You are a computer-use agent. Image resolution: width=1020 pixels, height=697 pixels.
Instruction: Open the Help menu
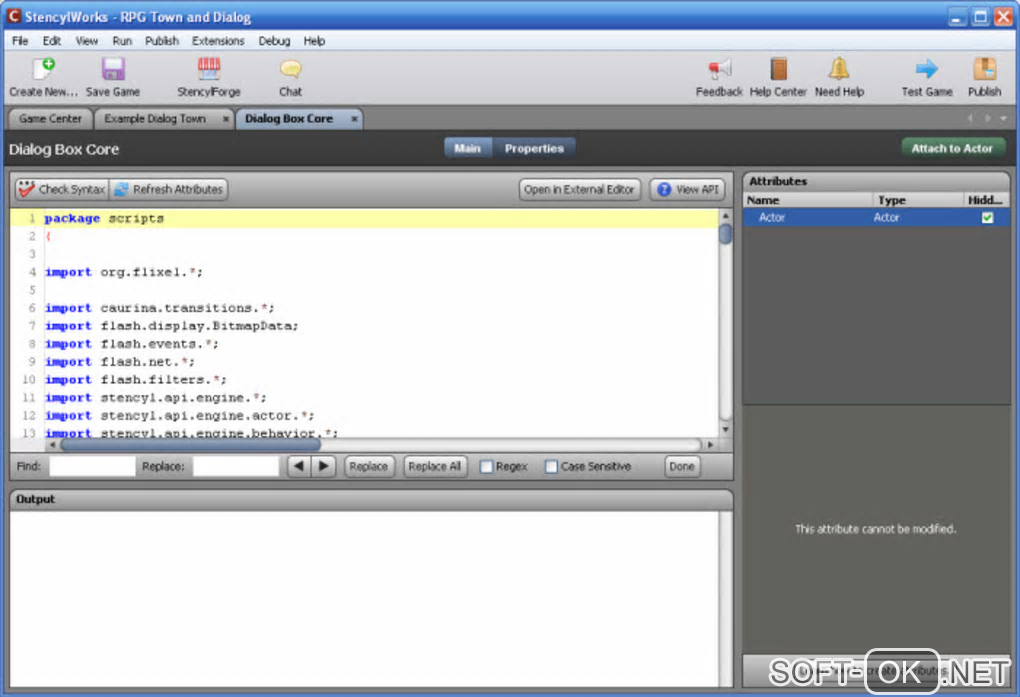pyautogui.click(x=314, y=41)
